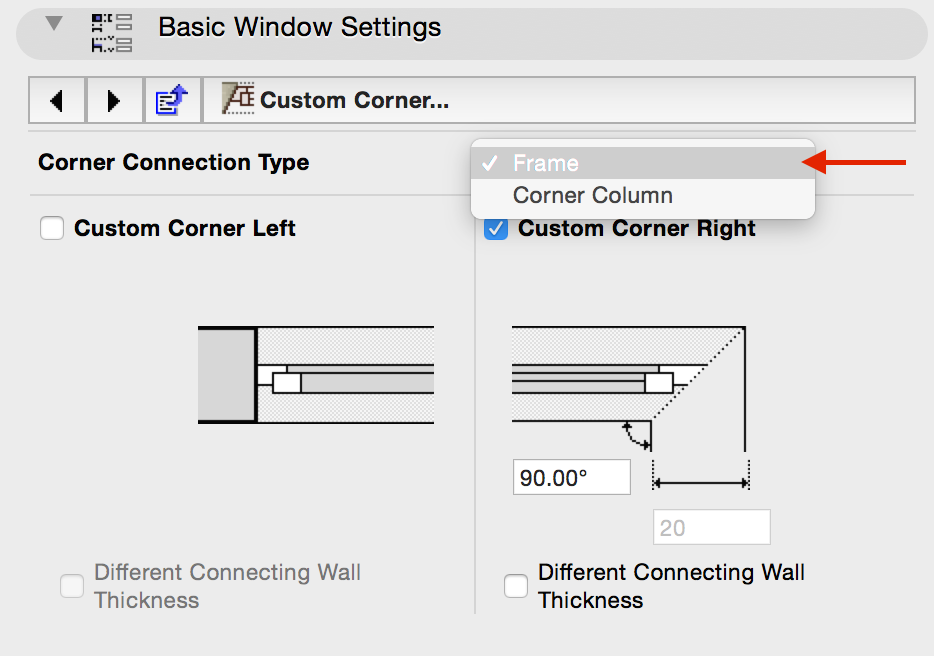Enable the Custom Corner Left checkbox
The width and height of the screenshot is (934, 656).
[52, 229]
